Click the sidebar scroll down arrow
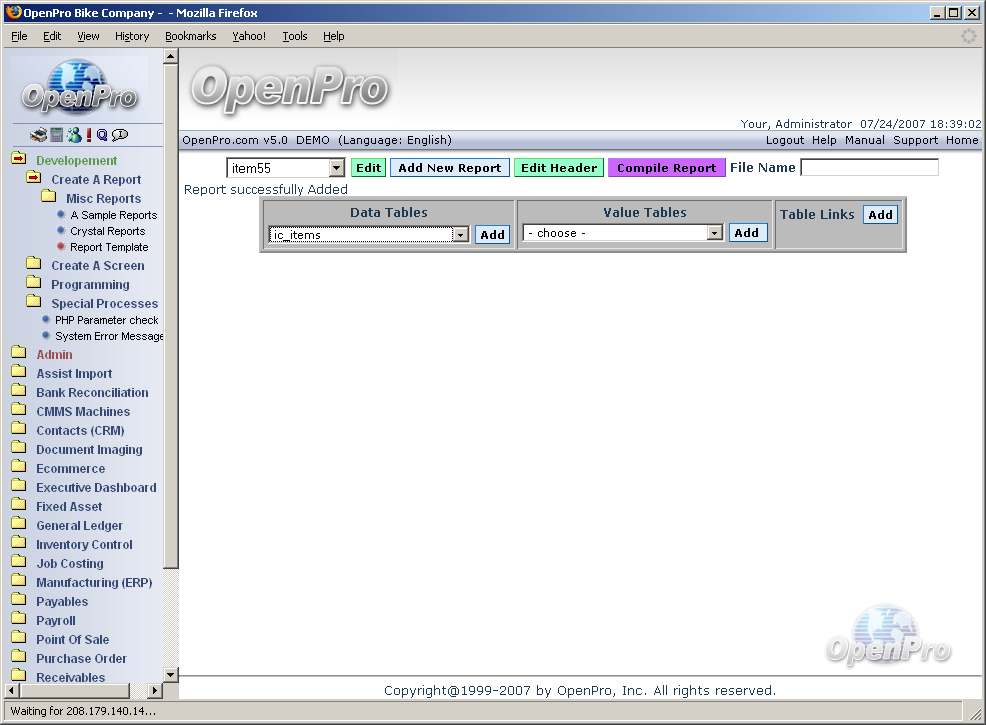 (x=170, y=675)
